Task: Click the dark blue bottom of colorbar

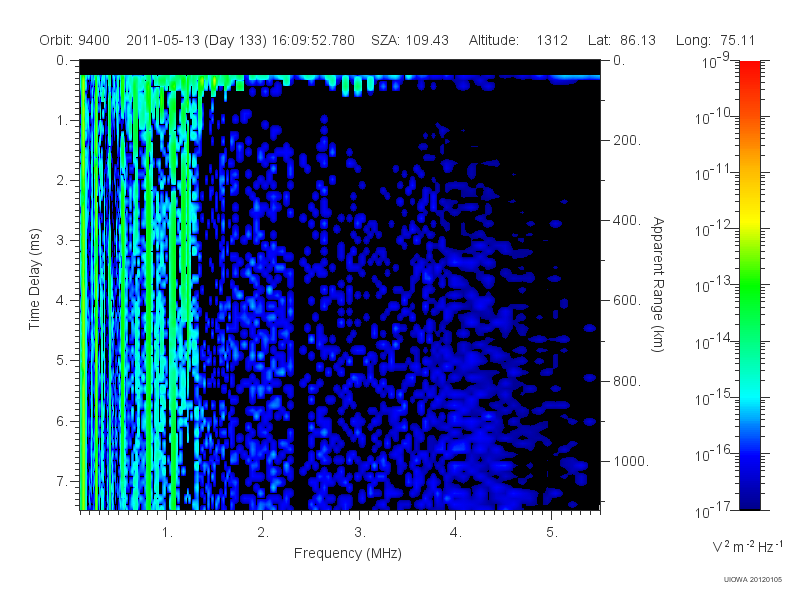Action: [749, 500]
